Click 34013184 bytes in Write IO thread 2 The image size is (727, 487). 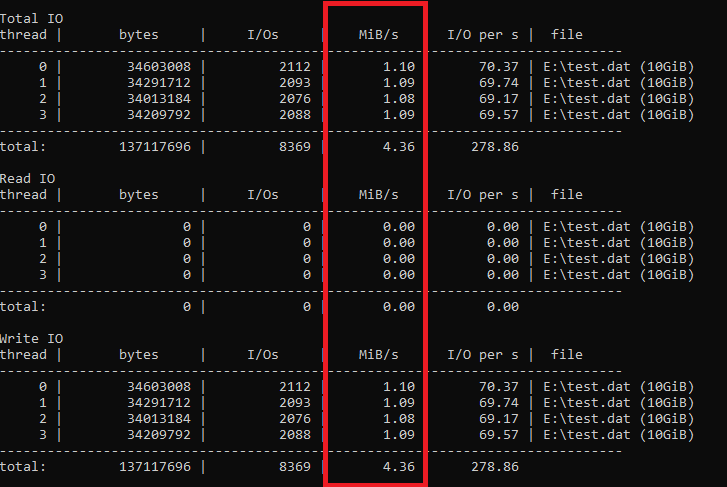(x=159, y=419)
